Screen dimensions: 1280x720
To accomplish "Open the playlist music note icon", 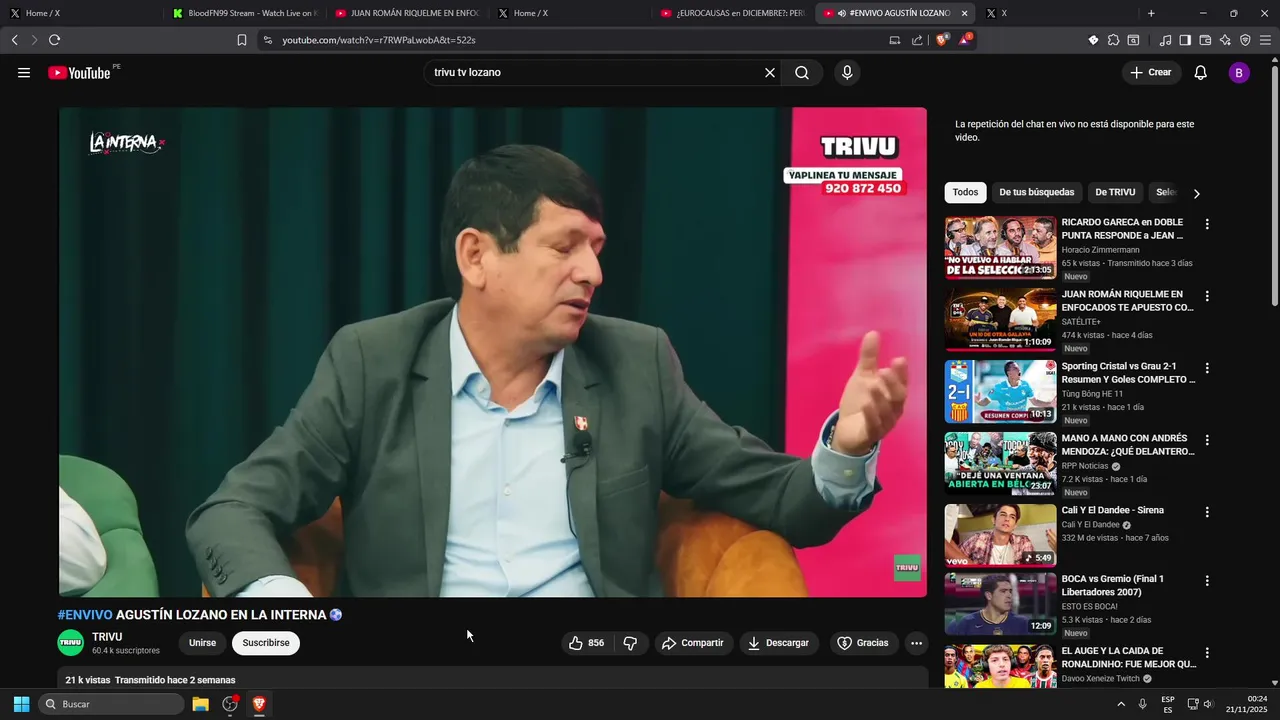I will point(1165,40).
